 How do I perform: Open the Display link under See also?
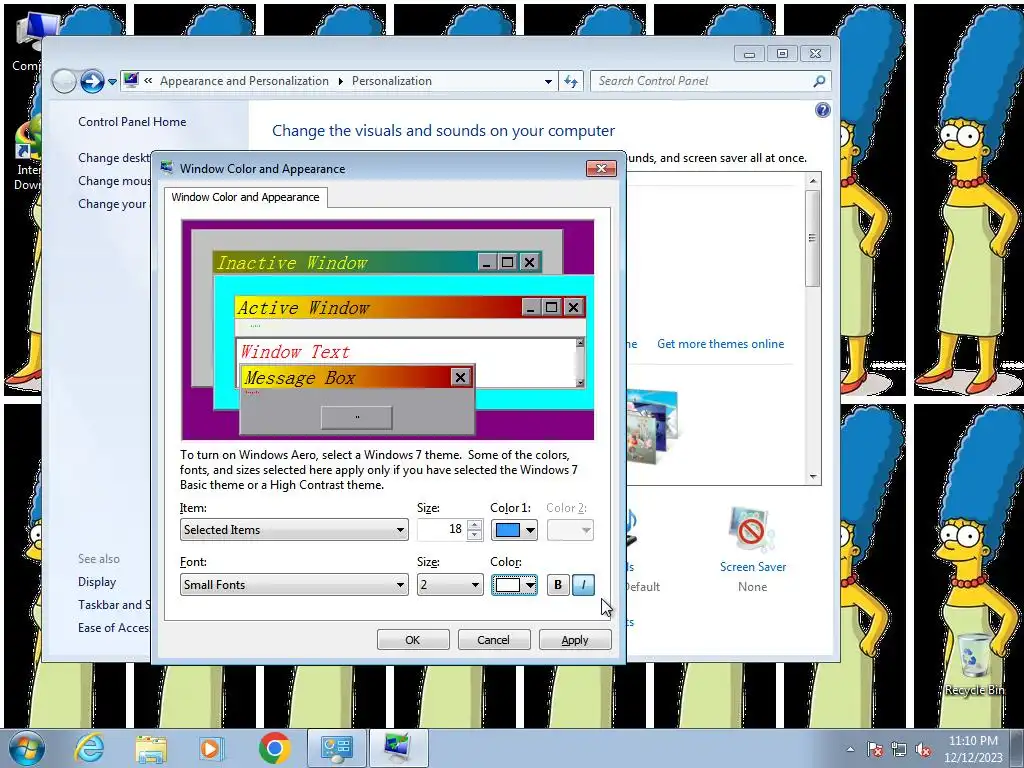point(97,582)
